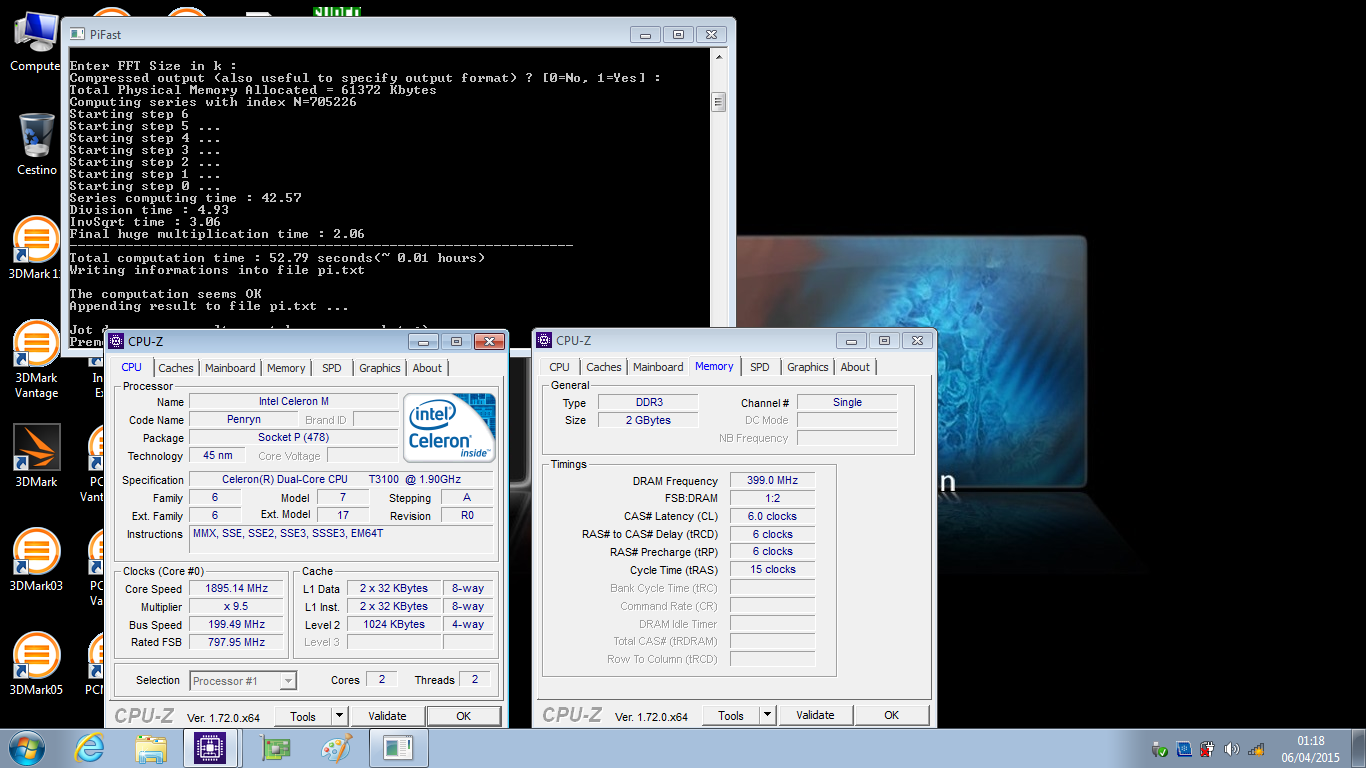
Task: Click the blue Intel tray icon
Action: (1184, 748)
